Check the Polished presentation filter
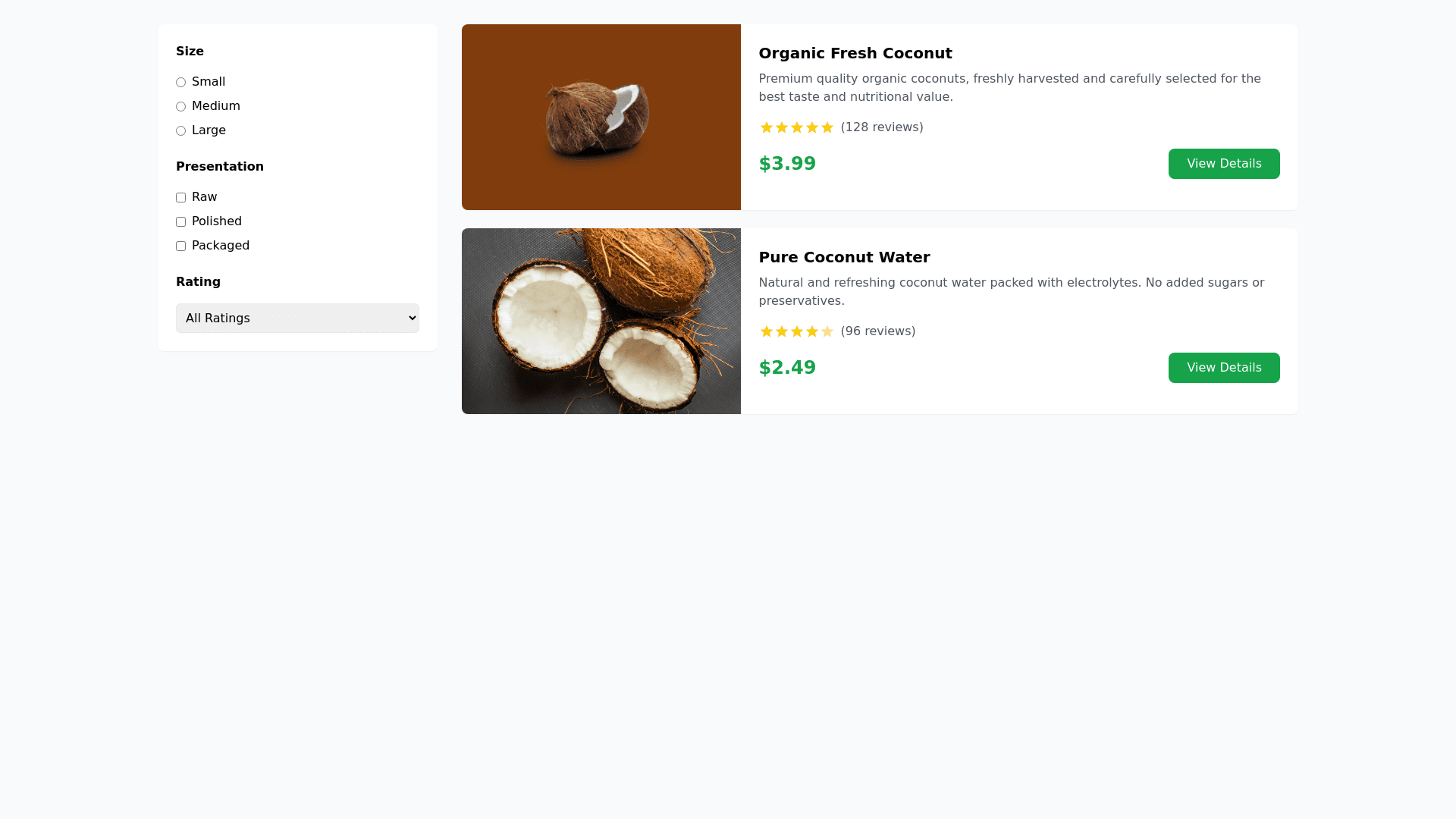The height and width of the screenshot is (819, 1456). pyautogui.click(x=180, y=222)
